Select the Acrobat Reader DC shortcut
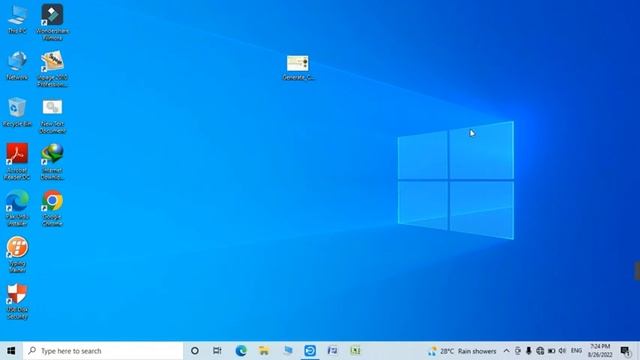 point(17,162)
